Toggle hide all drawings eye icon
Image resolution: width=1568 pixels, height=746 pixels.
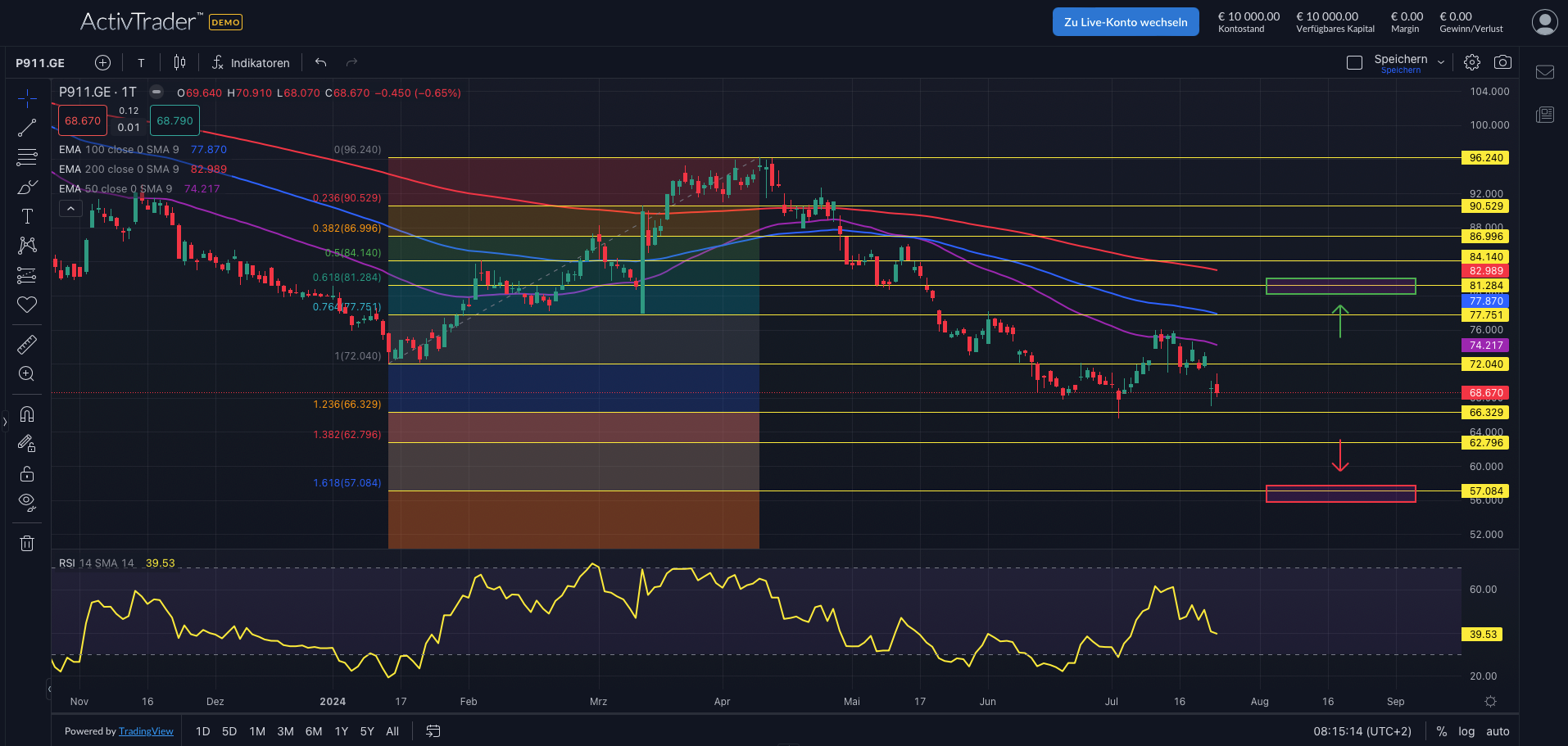[27, 502]
